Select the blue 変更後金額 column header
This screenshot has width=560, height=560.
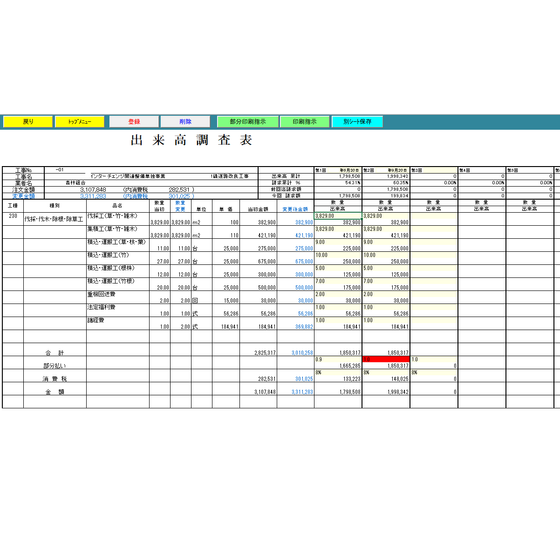pos(295,209)
